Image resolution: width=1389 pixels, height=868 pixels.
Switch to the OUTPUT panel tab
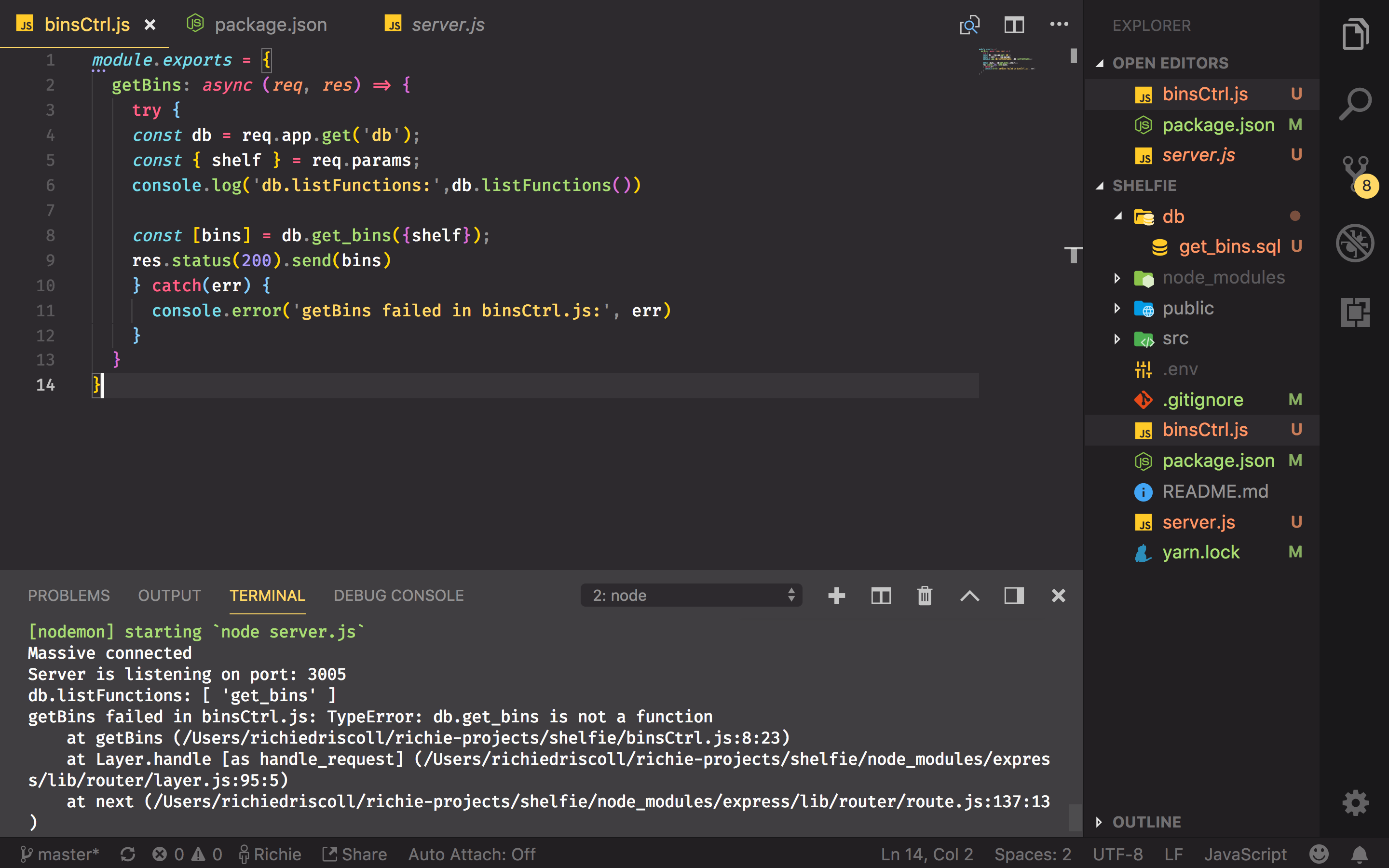169,596
